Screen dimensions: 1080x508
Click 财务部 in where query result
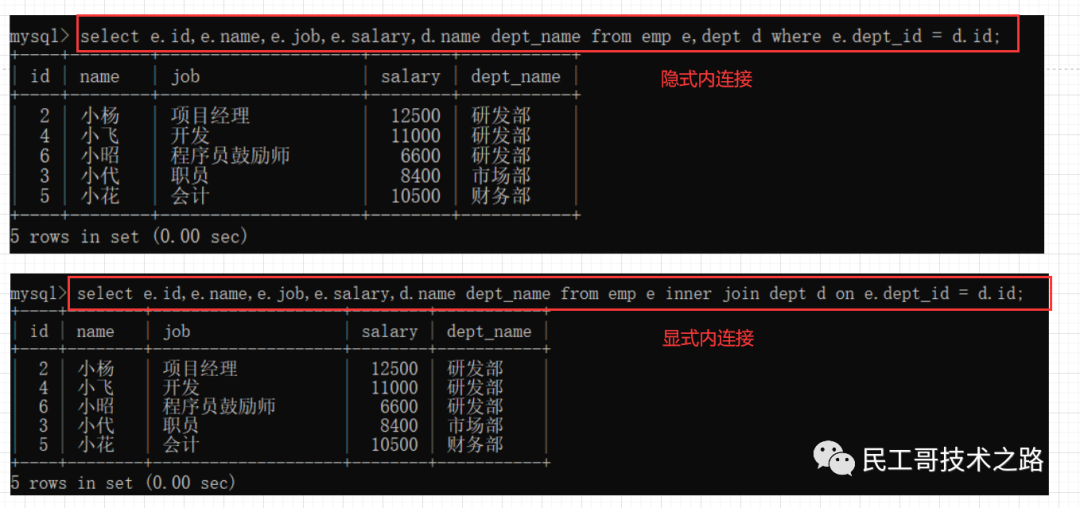coord(501,196)
